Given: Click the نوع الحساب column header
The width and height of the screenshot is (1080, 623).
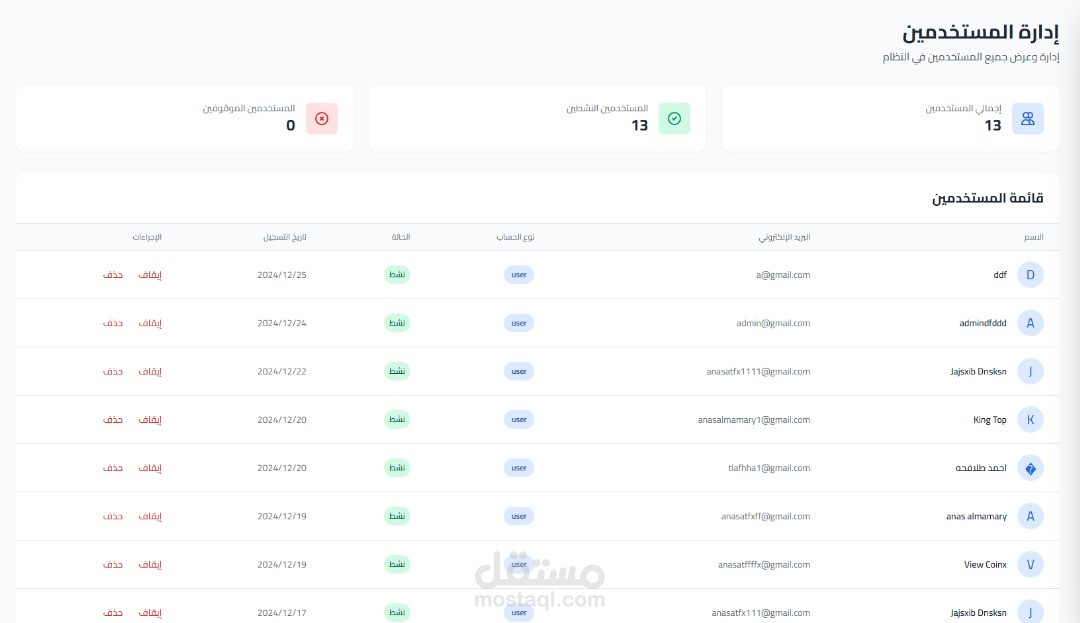Looking at the screenshot, I should coord(515,237).
